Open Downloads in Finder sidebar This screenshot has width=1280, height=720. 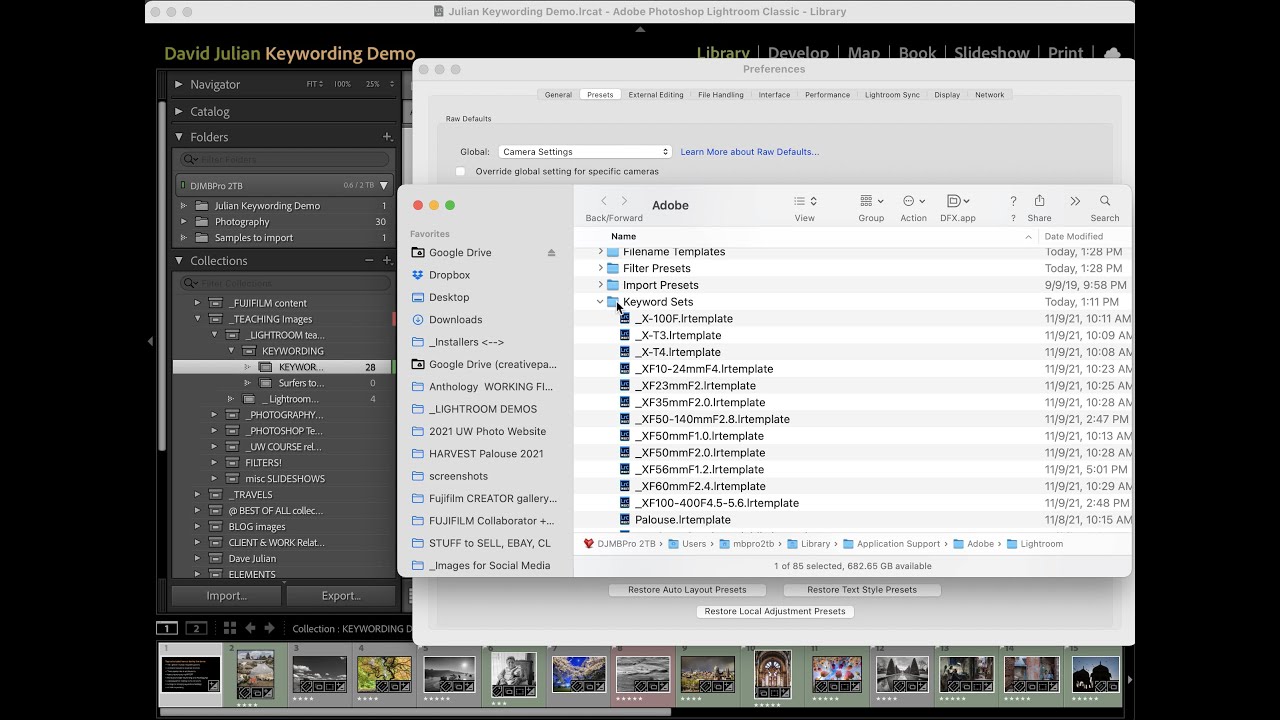455,320
